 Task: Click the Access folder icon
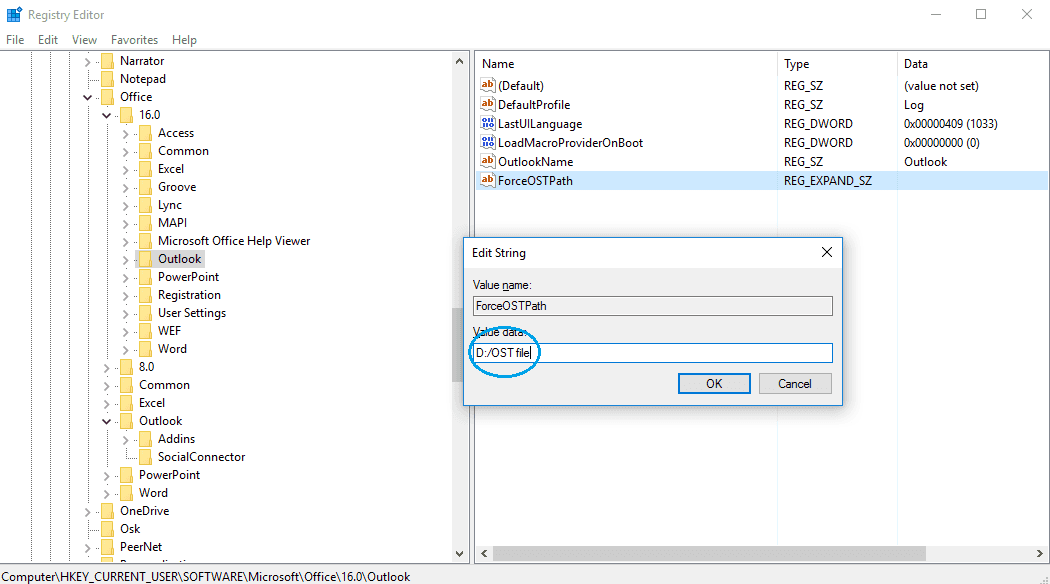click(145, 133)
